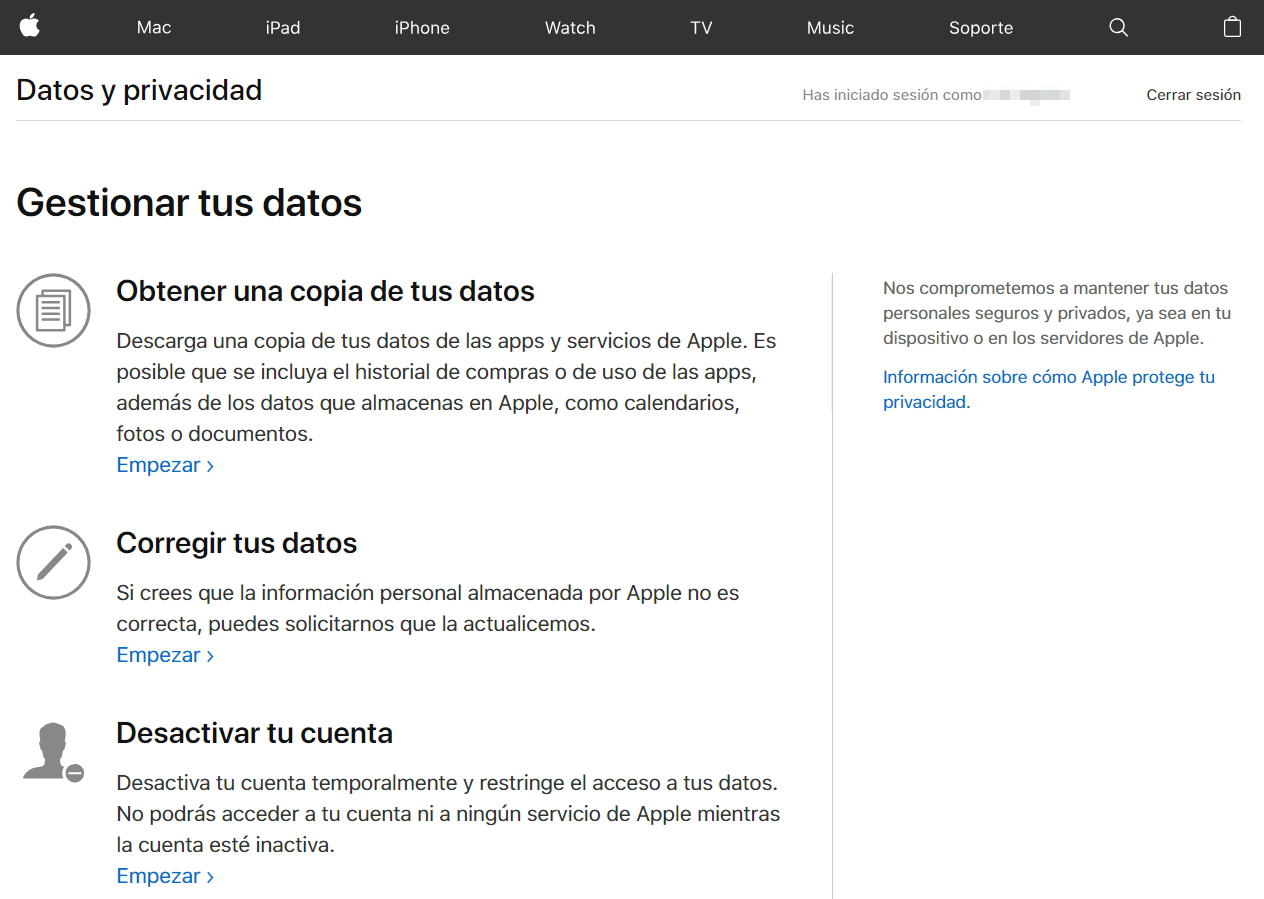
Task: Click Empezar under Obtener una copia de tus datos
Action: pos(165,465)
